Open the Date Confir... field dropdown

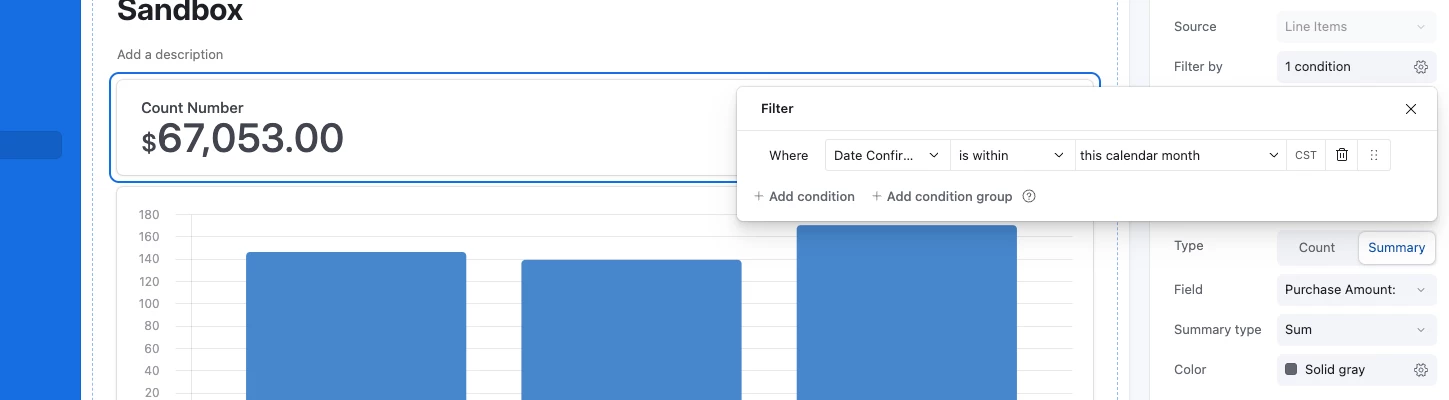(887, 155)
